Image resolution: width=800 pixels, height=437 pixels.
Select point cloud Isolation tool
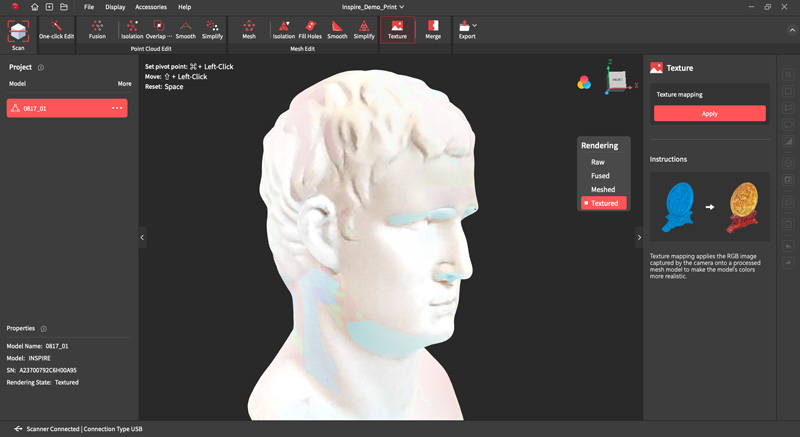point(132,30)
